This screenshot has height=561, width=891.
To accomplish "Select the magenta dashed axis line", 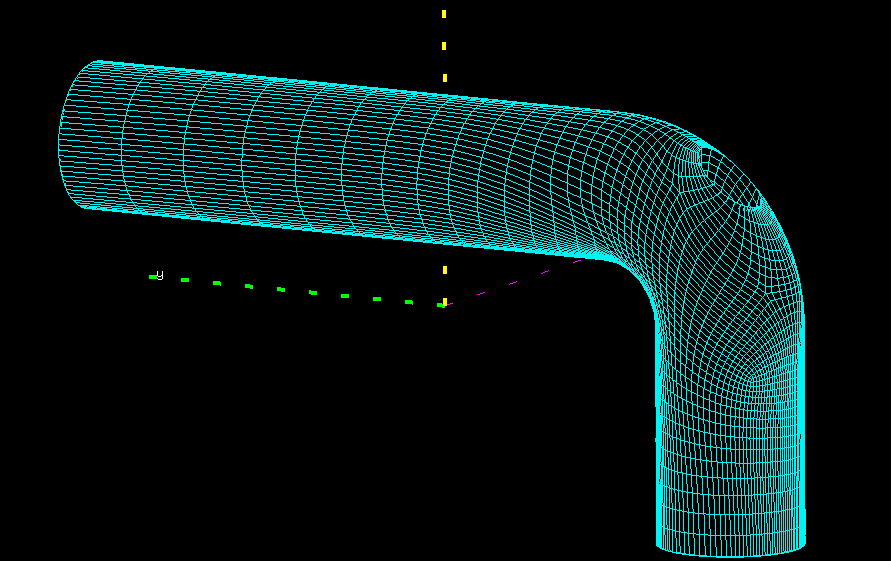I will pos(515,280).
